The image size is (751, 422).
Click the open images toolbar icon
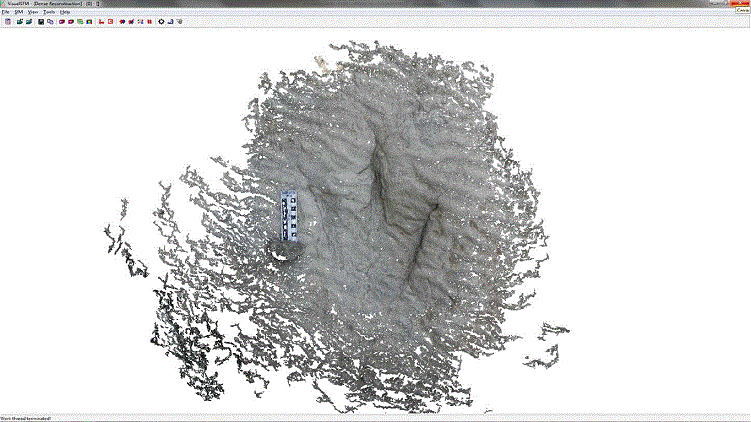coord(19,21)
